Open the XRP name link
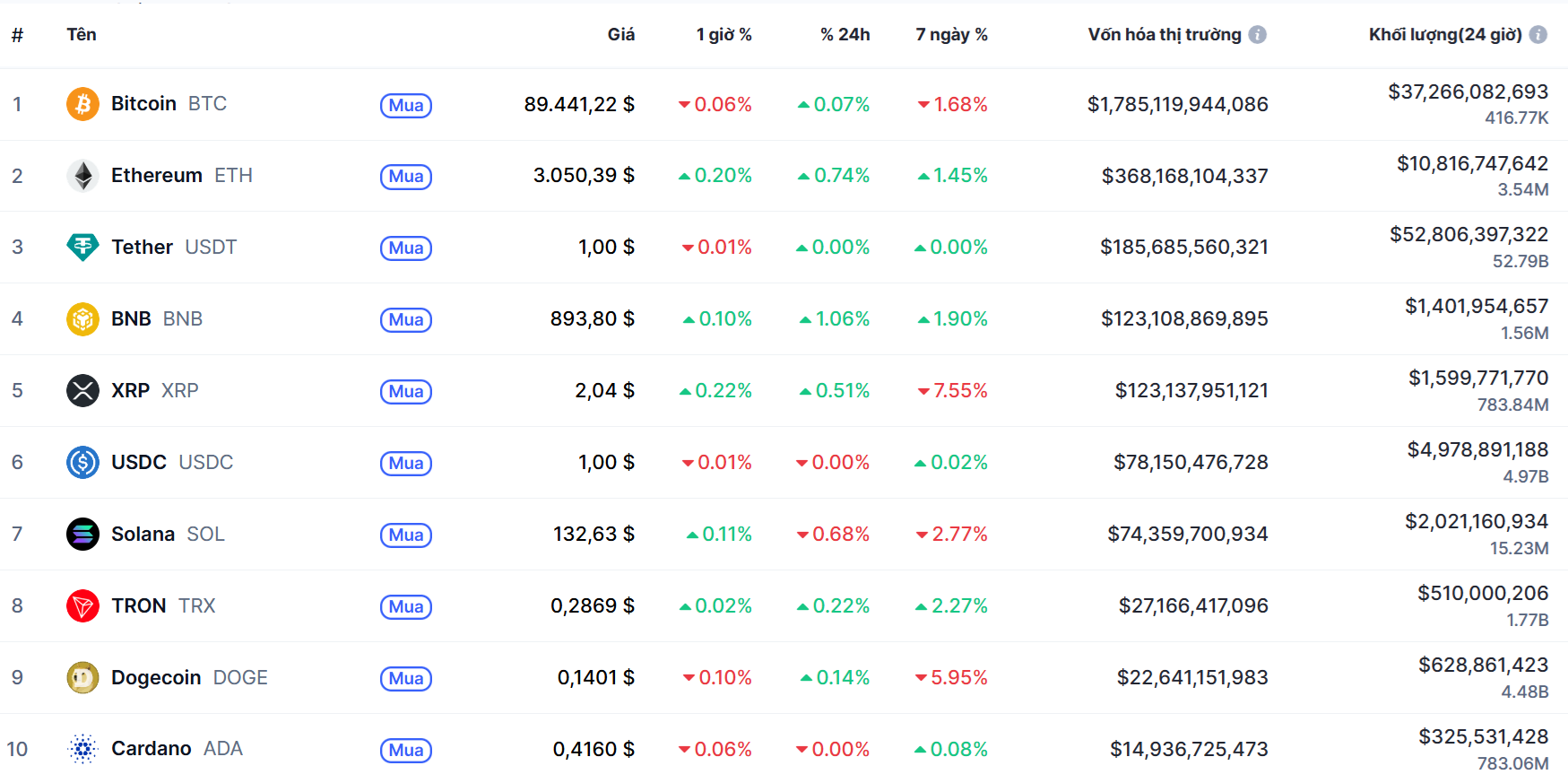Screen dimensions: 1568x783 pyautogui.click(x=155, y=390)
